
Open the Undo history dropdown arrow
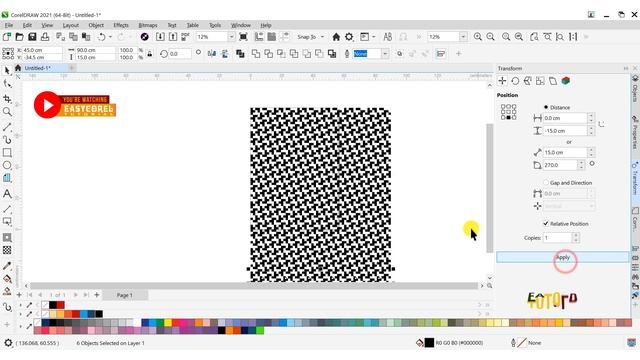point(111,37)
